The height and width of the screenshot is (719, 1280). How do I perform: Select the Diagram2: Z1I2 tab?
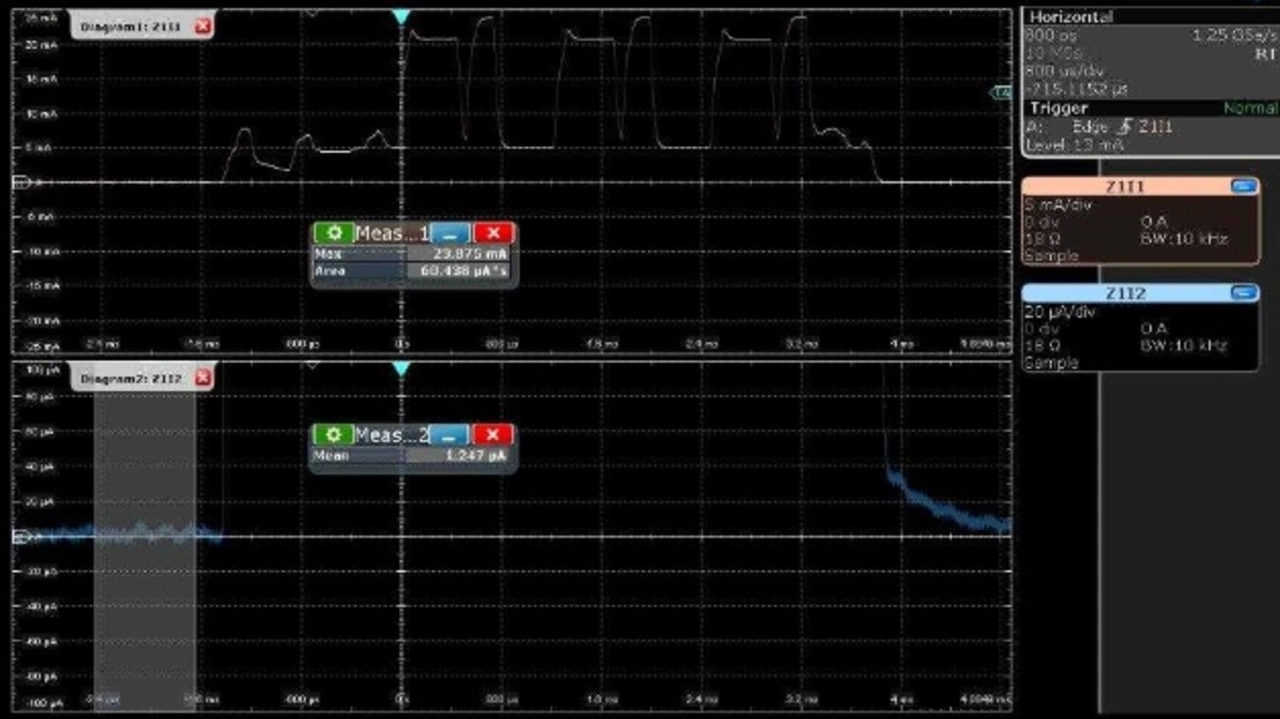(x=130, y=378)
